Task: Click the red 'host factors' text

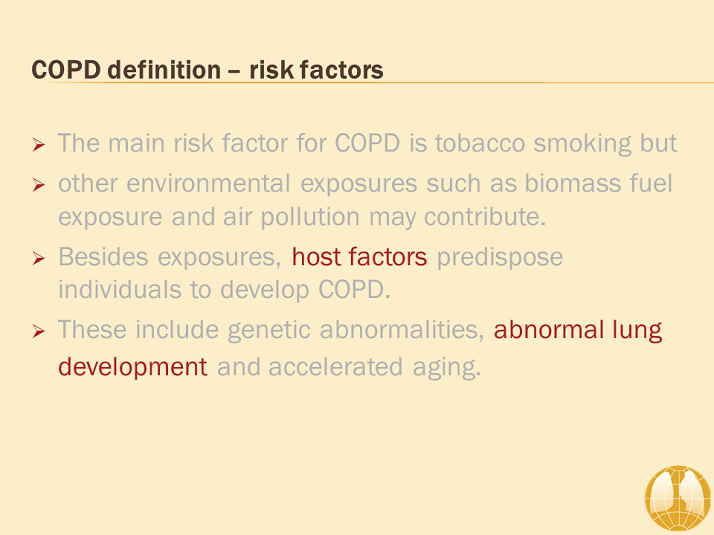Action: (x=359, y=257)
